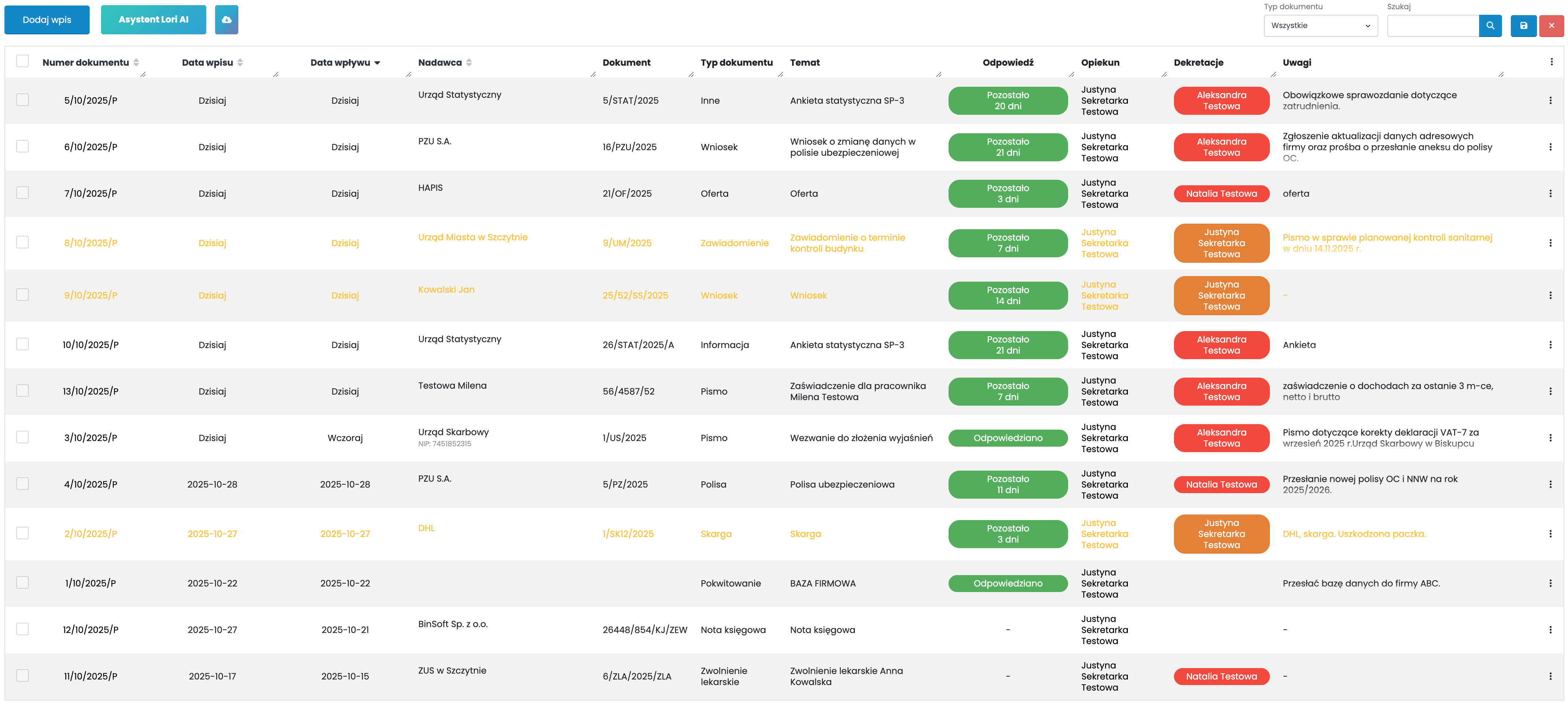The height and width of the screenshot is (705, 1568).
Task: Open column options kebab in table header
Action: point(1551,62)
